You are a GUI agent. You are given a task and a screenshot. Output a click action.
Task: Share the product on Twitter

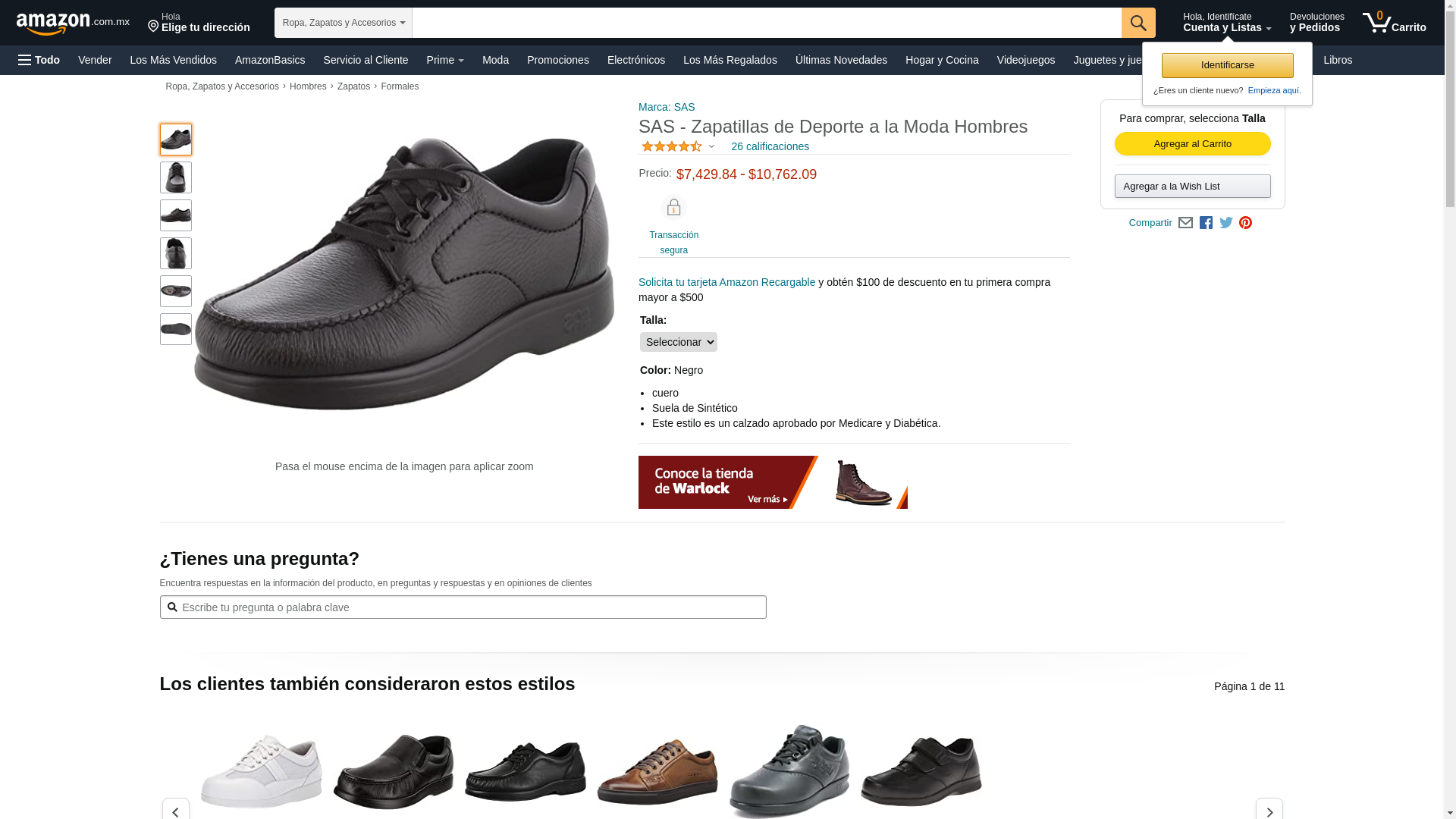point(1226,223)
